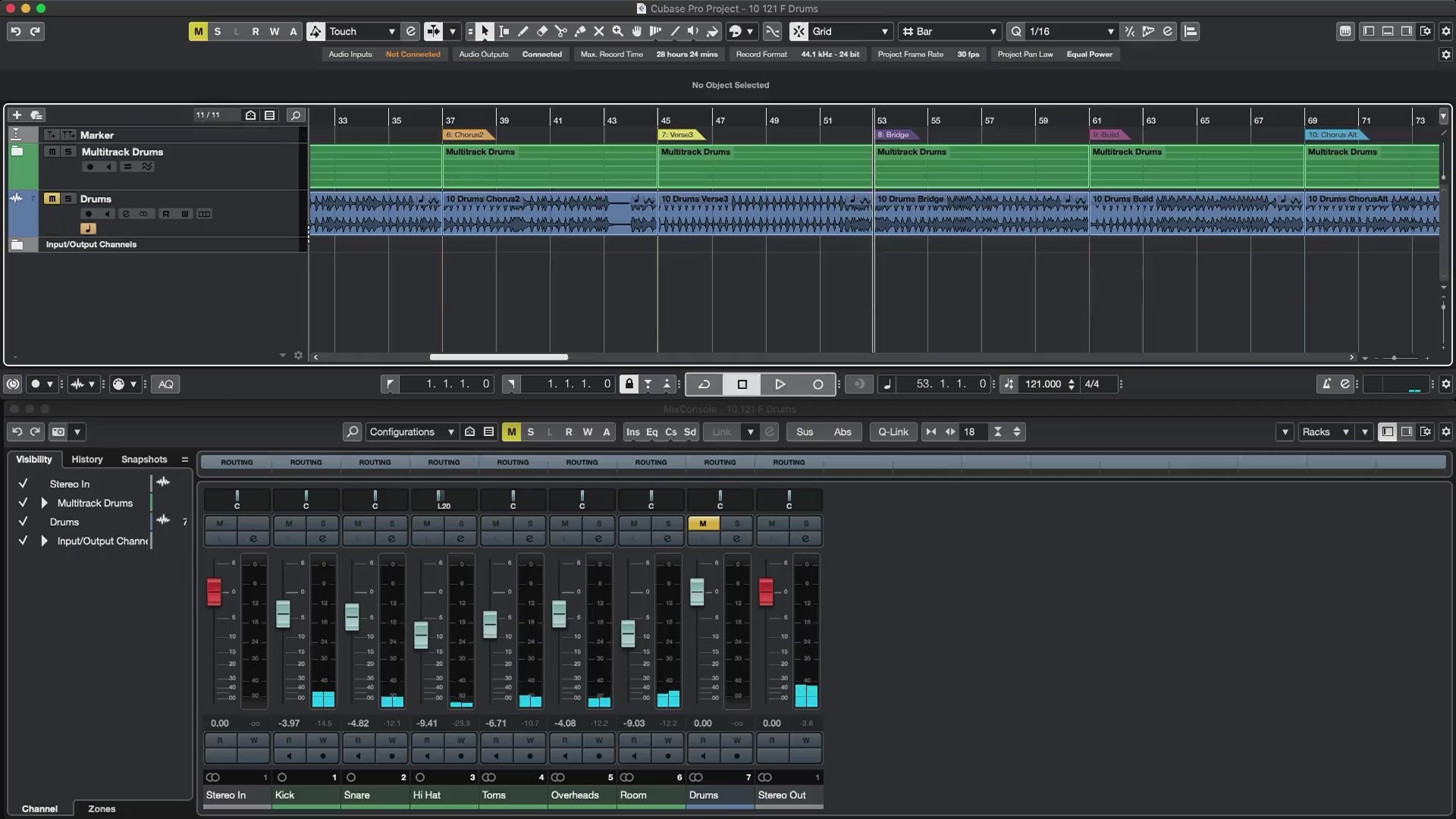Select the Range Selection tool
Screen dimensions: 1456x819
coord(504,31)
